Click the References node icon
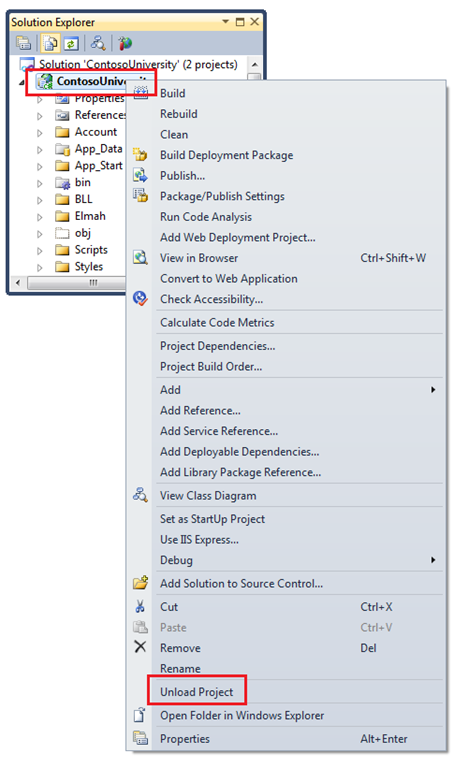The image size is (469, 768). [x=62, y=116]
